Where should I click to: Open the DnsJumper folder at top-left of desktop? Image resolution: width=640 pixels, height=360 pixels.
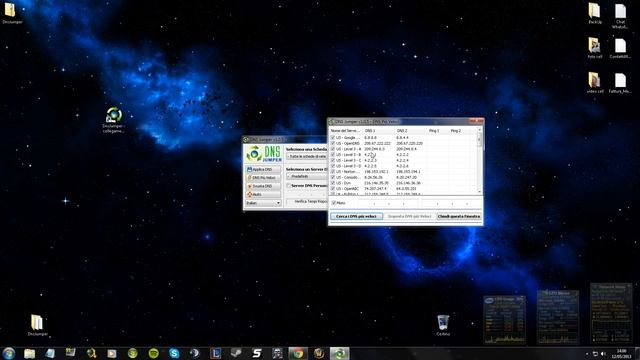11,13
